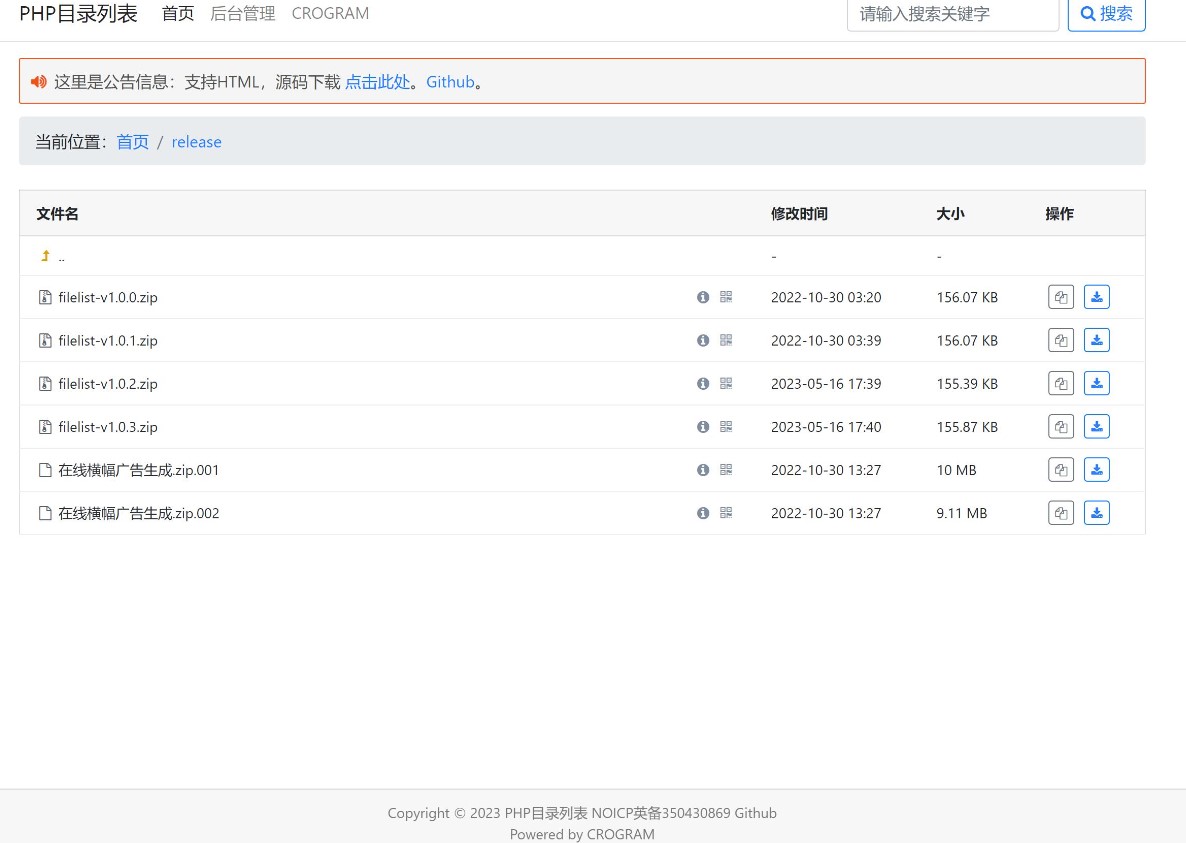The image size is (1186, 843).
Task: Copy link of filelist-v1.0.0.zip
Action: pos(1060,297)
